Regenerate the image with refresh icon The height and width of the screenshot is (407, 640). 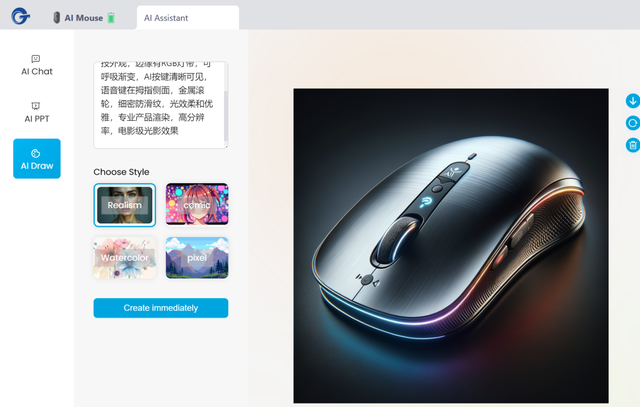633,123
